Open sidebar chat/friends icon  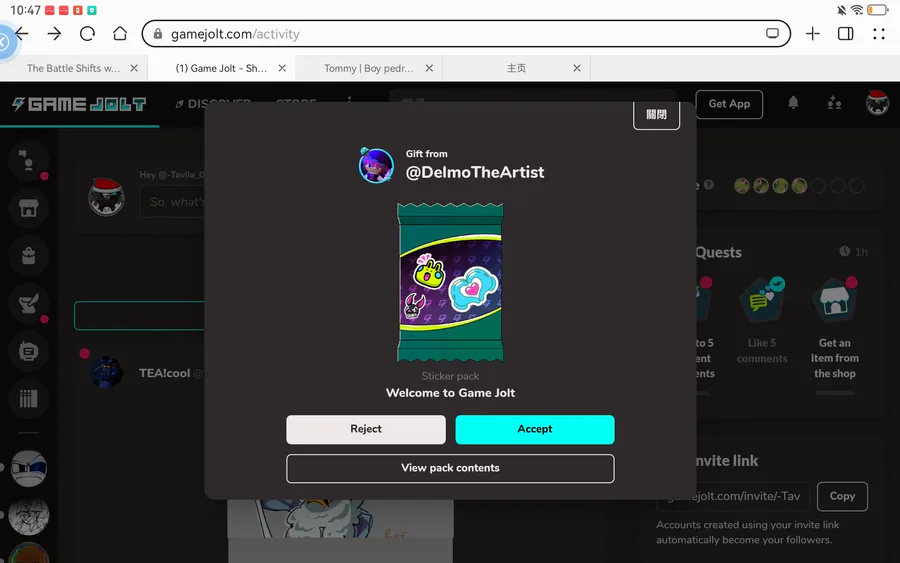(x=28, y=161)
